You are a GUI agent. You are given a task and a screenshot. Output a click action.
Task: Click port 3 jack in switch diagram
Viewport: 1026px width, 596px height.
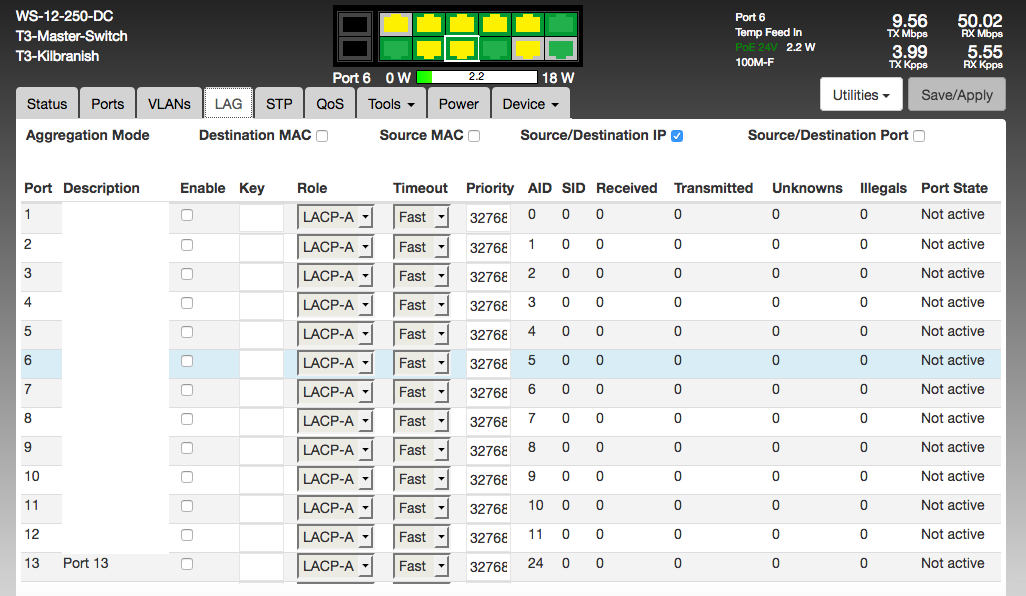(429, 24)
